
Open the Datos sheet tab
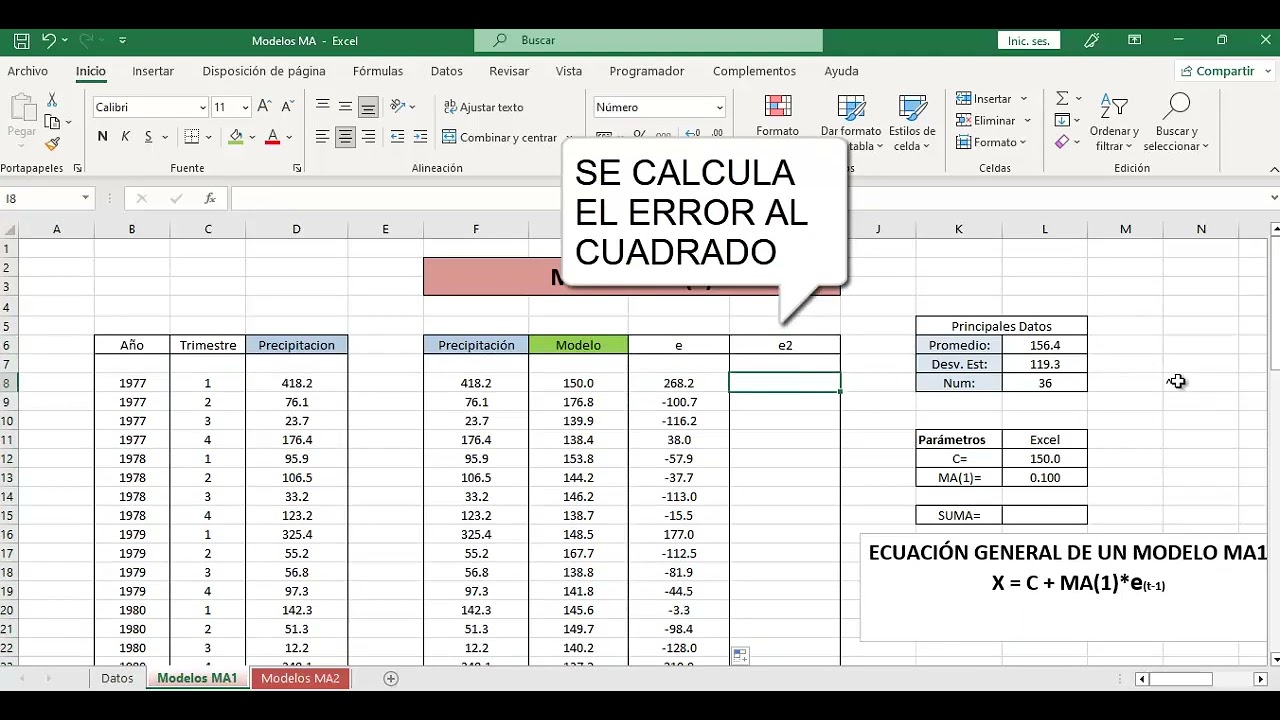coord(117,678)
